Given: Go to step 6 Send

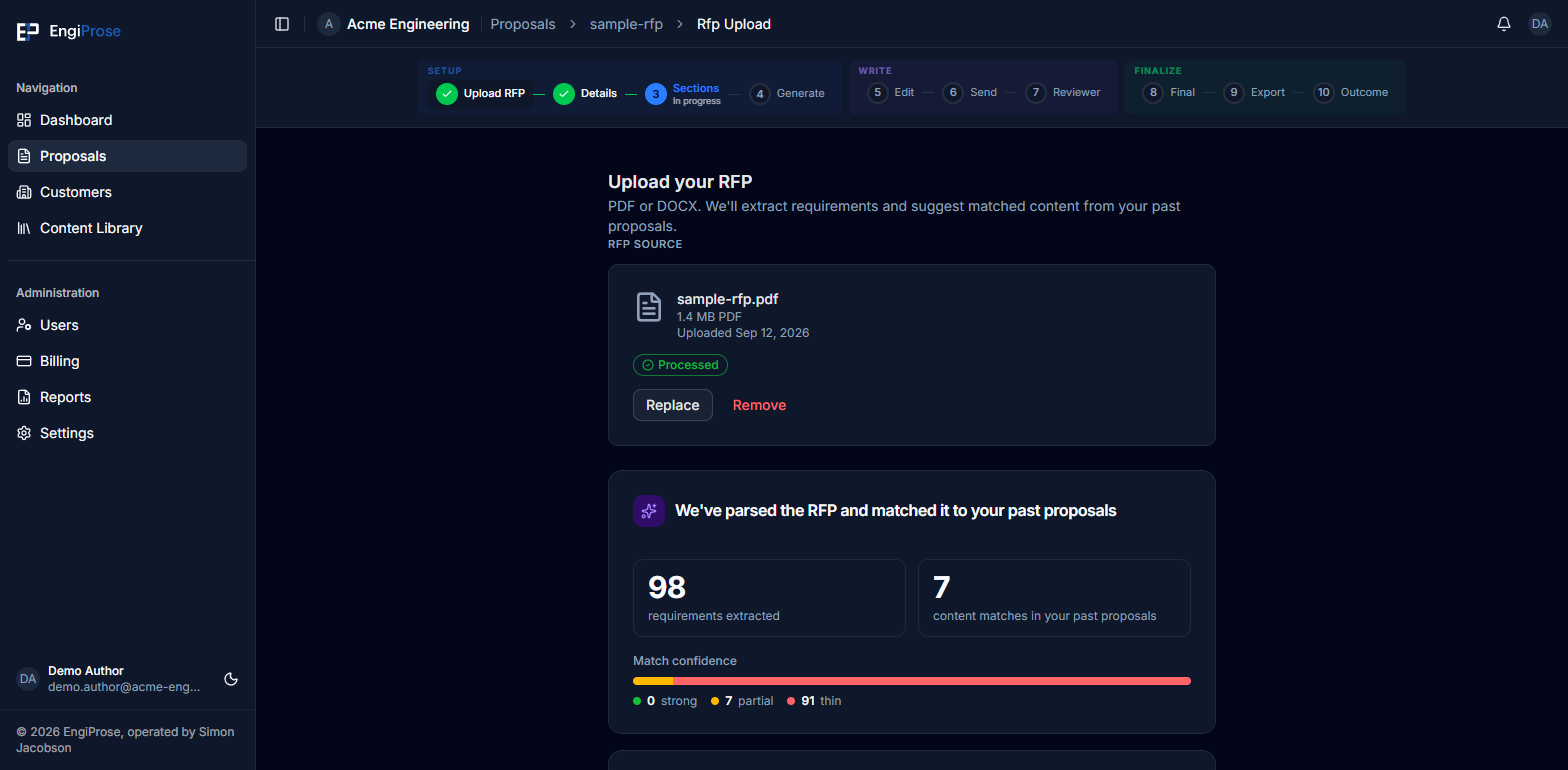Looking at the screenshot, I should pyautogui.click(x=969, y=93).
